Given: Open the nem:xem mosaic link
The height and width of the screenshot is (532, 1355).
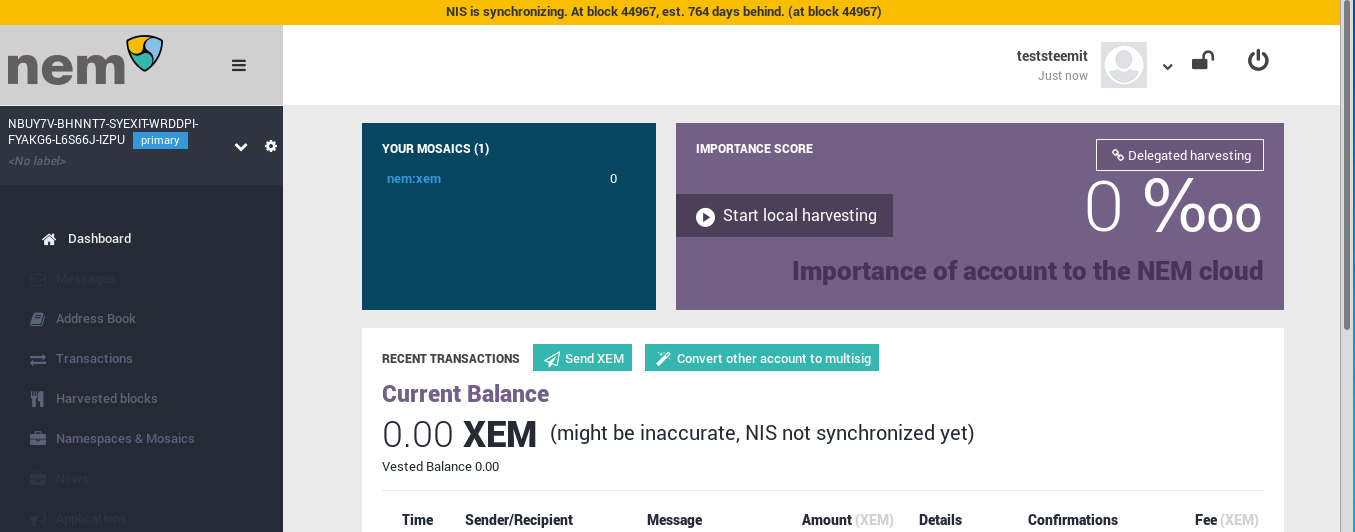Looking at the screenshot, I should click(x=414, y=179).
